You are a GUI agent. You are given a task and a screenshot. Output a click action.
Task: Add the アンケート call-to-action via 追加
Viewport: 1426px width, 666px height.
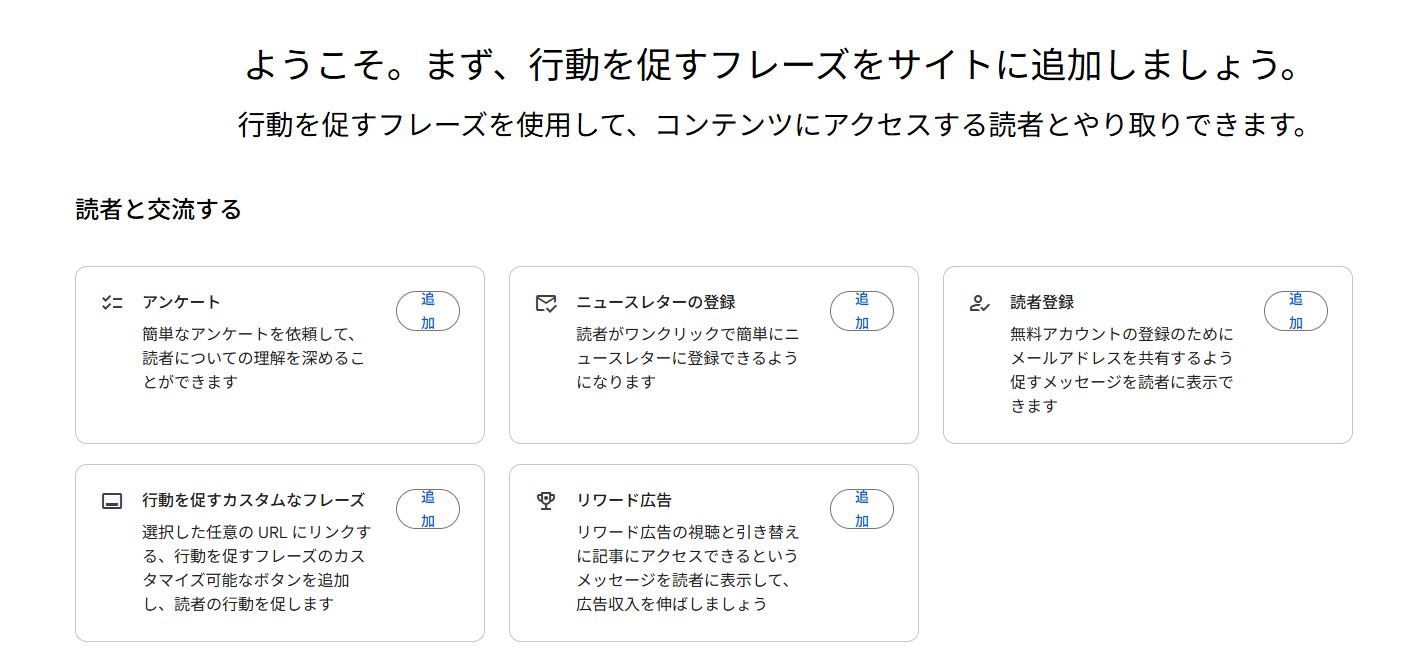(x=427, y=310)
